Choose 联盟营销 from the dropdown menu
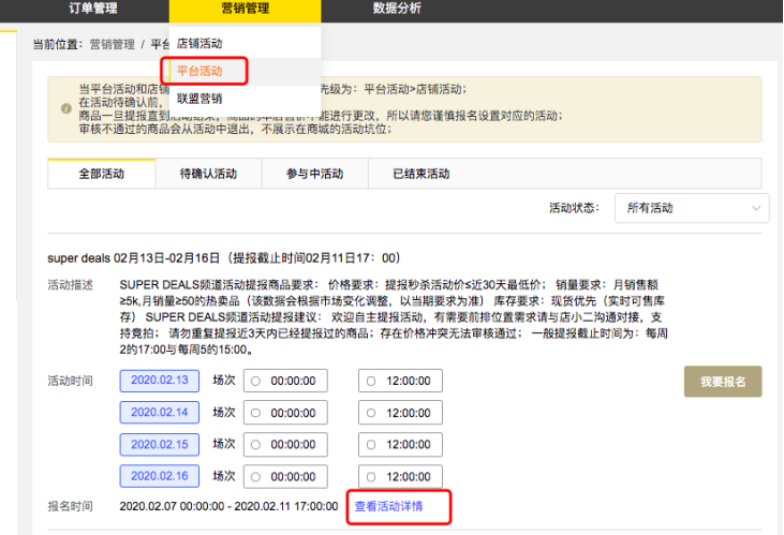The width and height of the screenshot is (784, 535). click(x=245, y=98)
